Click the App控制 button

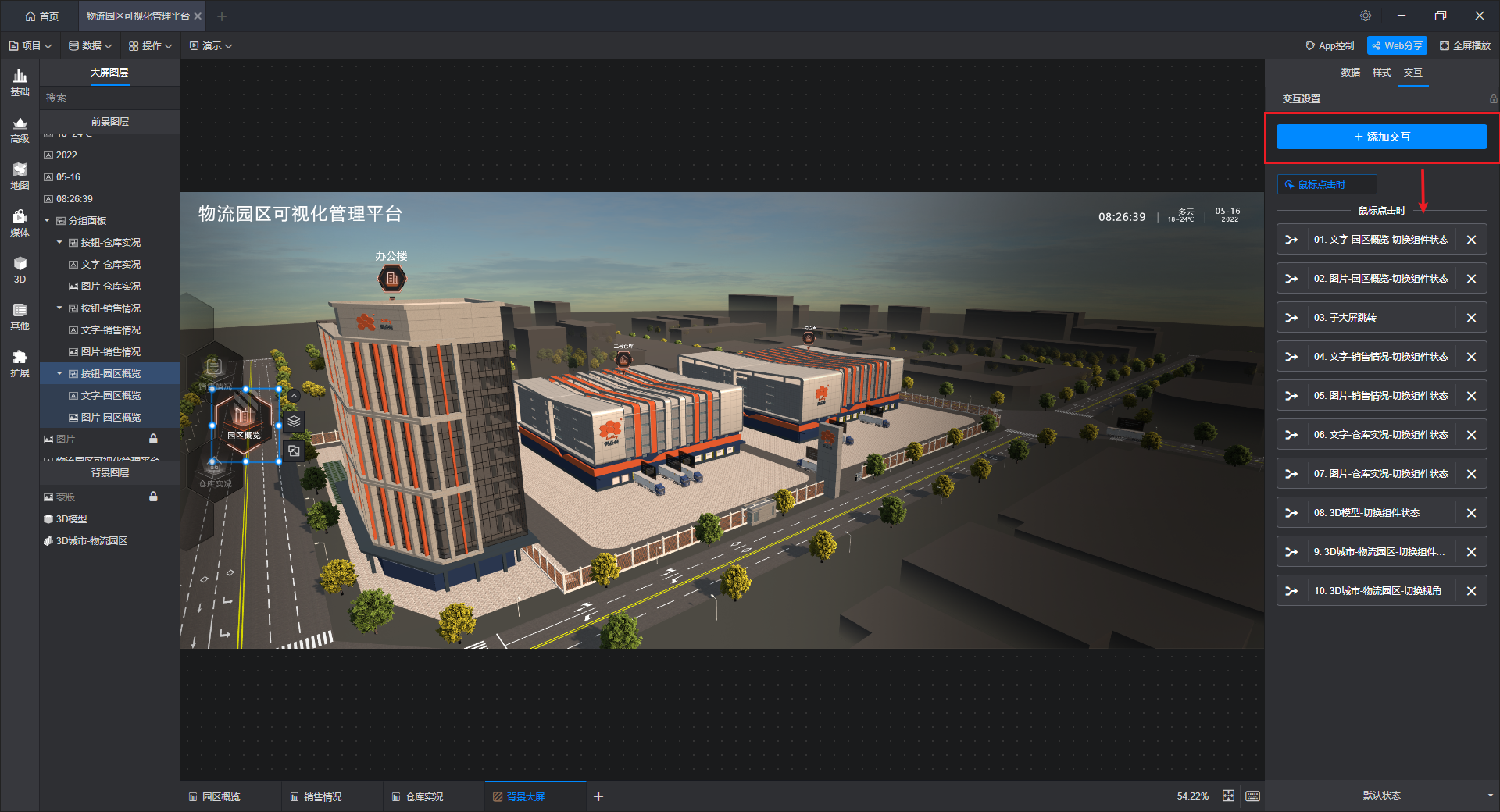coord(1330,46)
